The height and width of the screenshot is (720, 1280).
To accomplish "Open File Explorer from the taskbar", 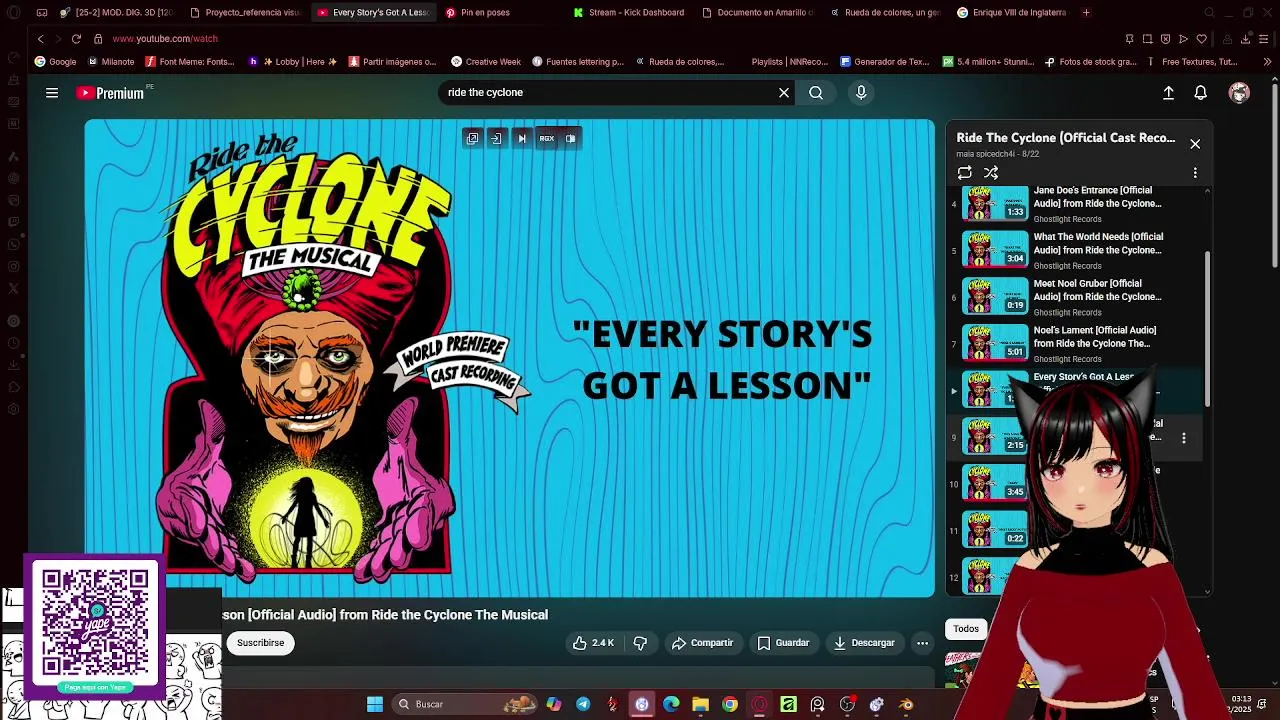I will [700, 704].
